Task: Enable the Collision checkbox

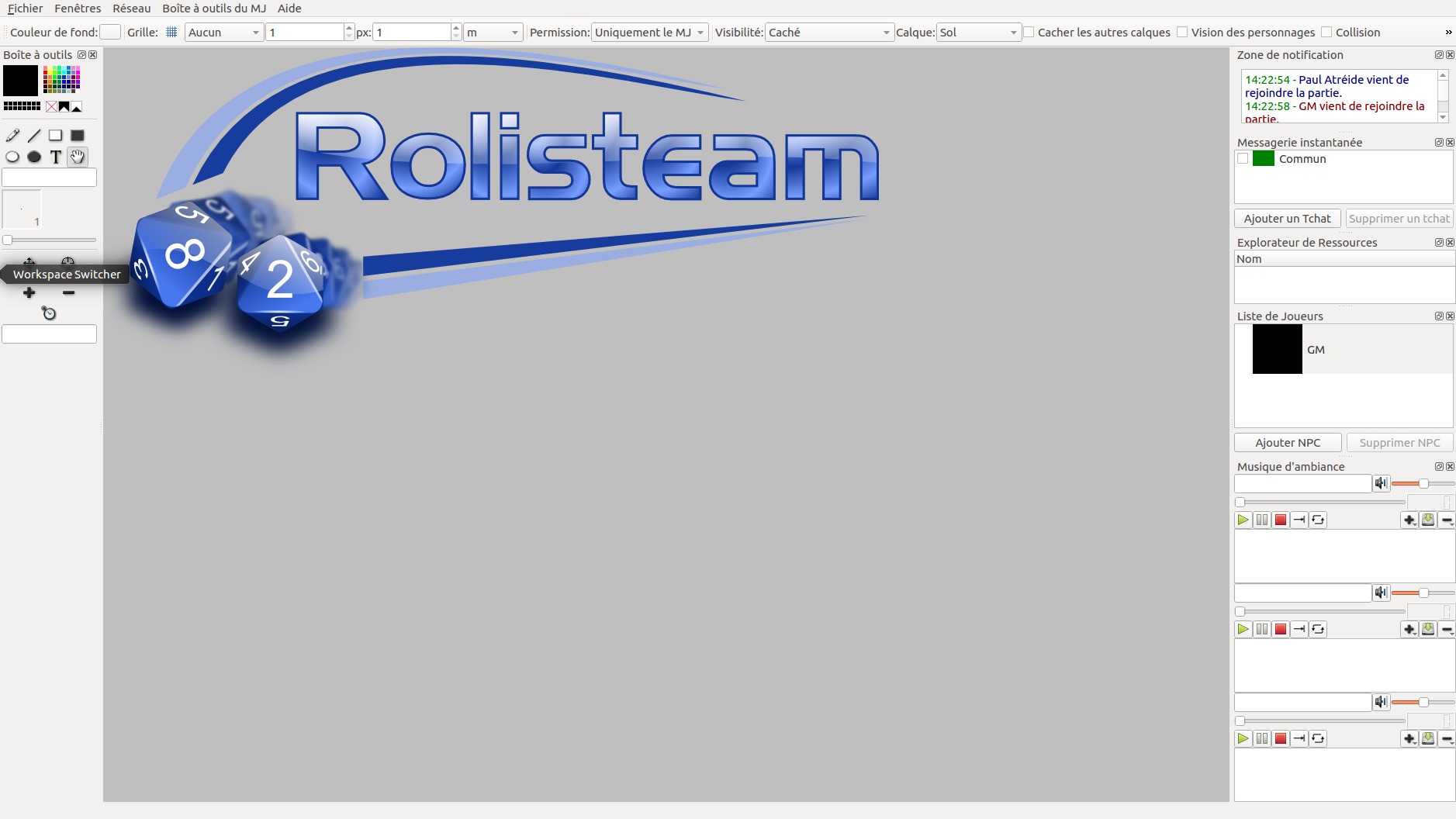Action: click(x=1327, y=33)
